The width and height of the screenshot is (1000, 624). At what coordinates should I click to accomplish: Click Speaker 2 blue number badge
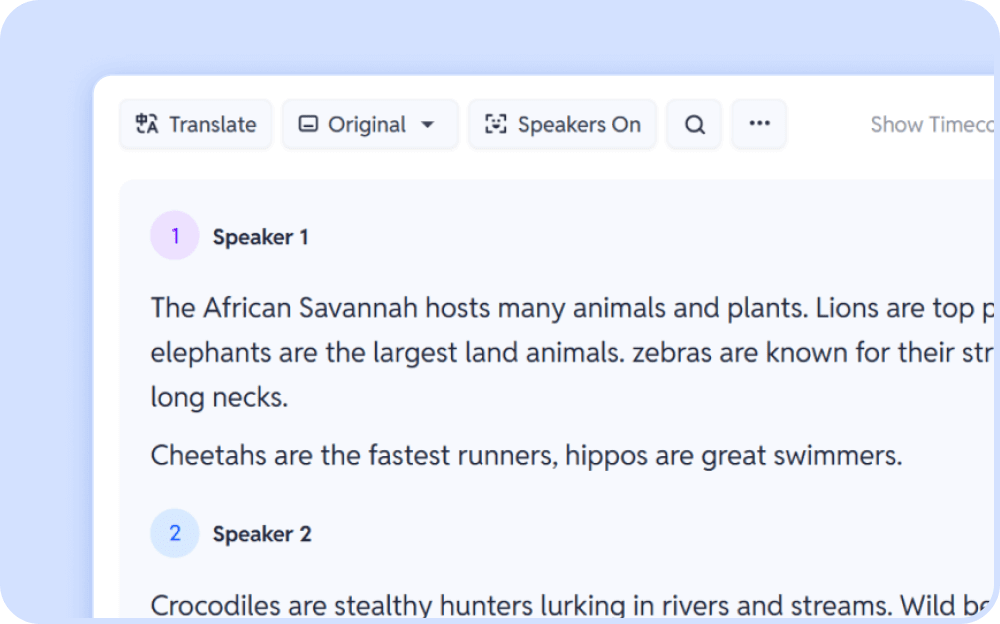[x=175, y=533]
